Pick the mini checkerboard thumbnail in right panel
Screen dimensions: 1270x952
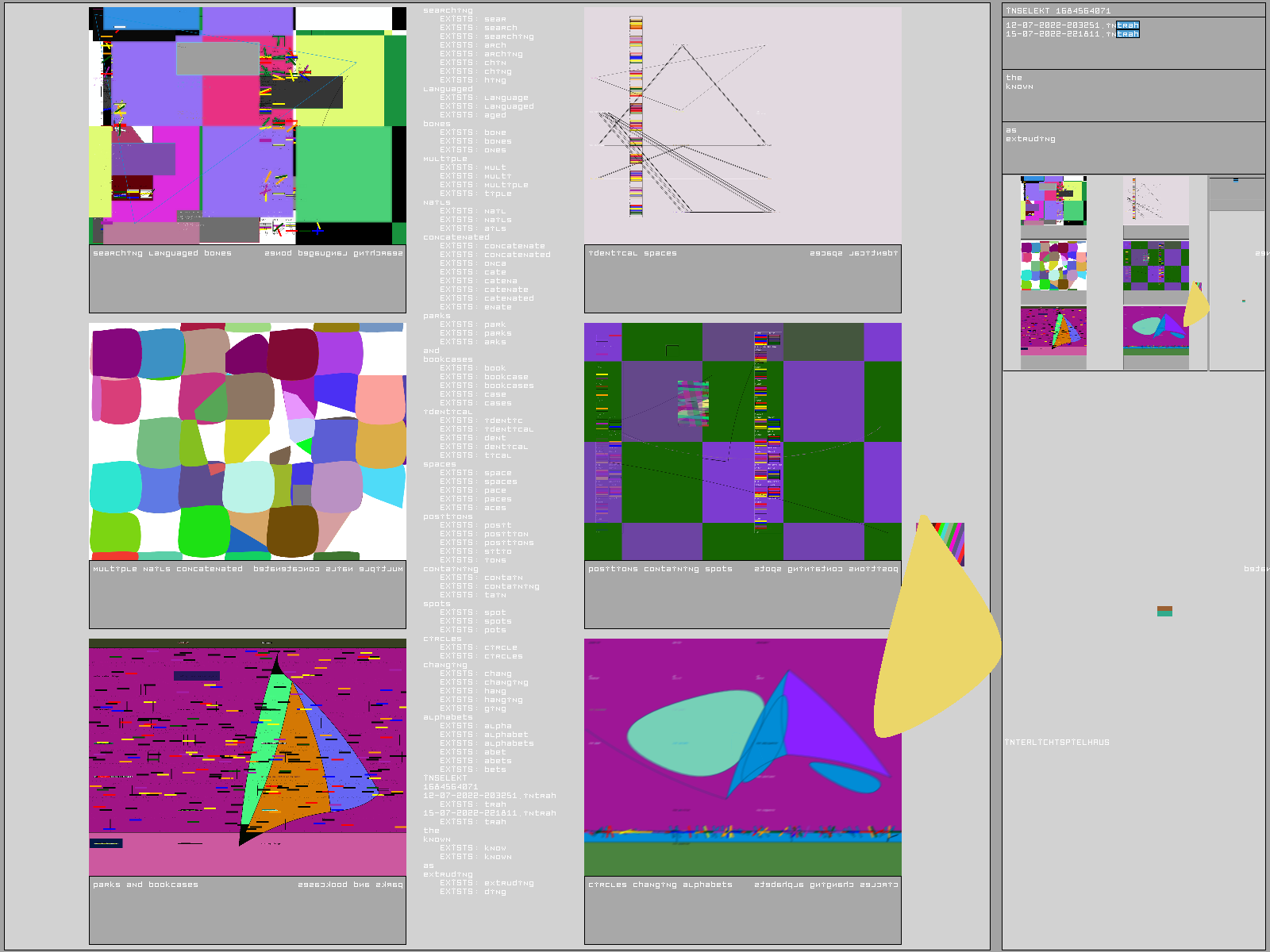point(1156,266)
